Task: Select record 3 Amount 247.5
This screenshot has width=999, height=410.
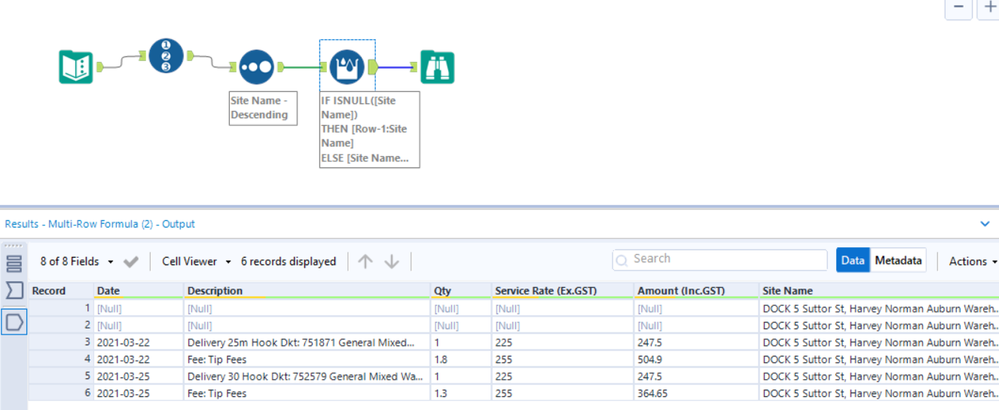Action: tap(696, 342)
